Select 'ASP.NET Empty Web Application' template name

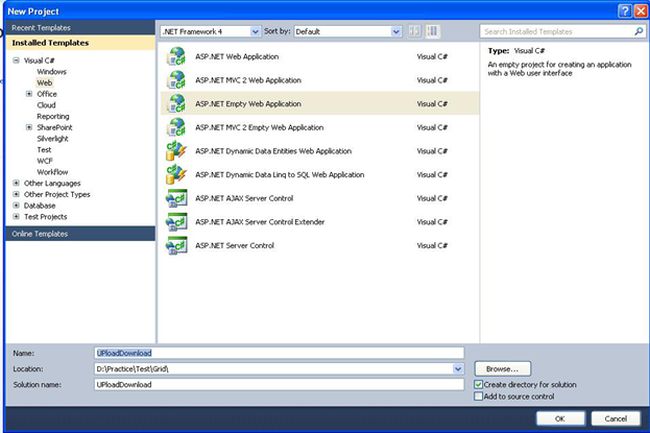(248, 104)
